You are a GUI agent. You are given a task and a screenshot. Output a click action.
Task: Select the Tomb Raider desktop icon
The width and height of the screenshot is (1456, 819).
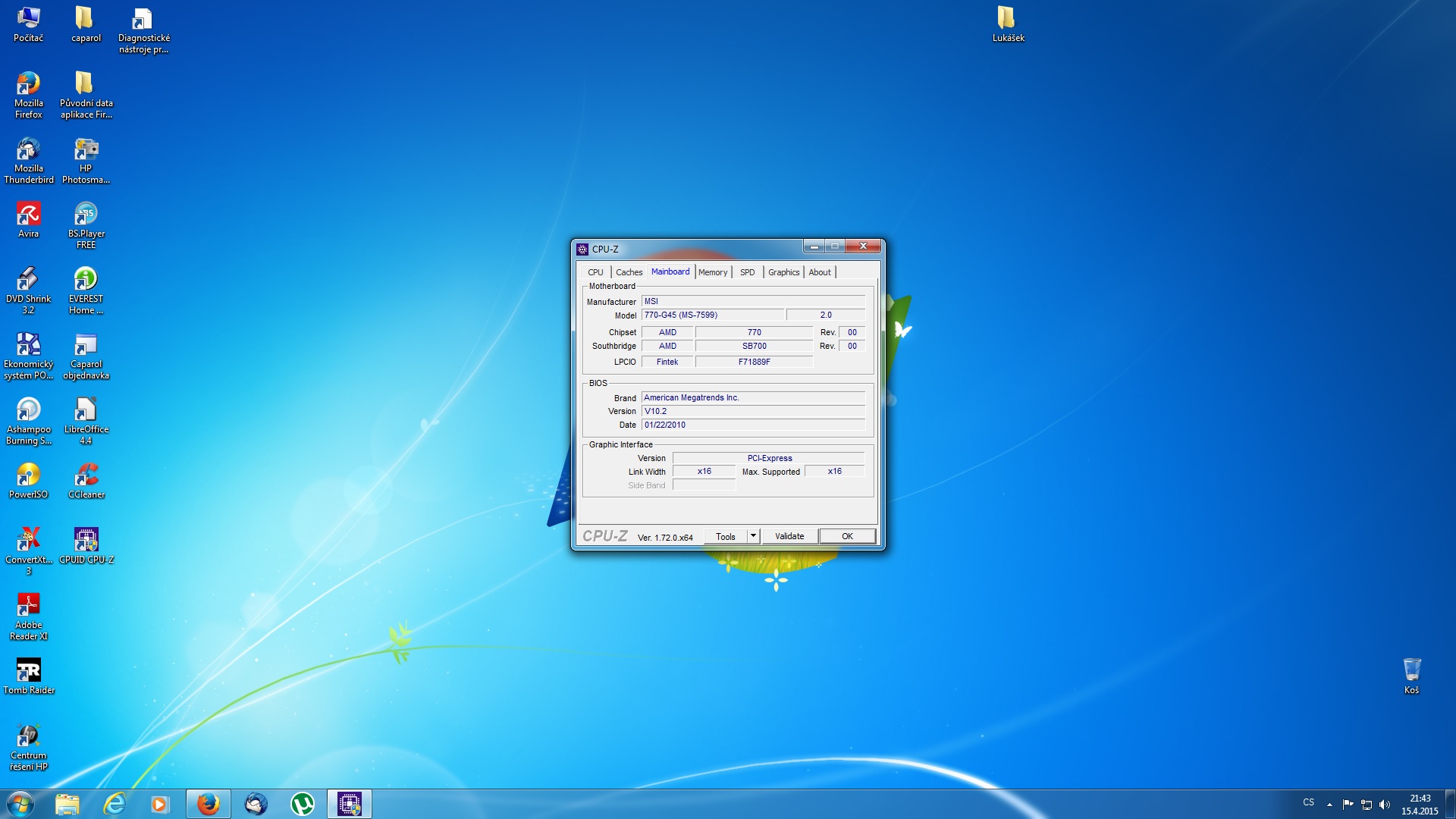(x=28, y=676)
